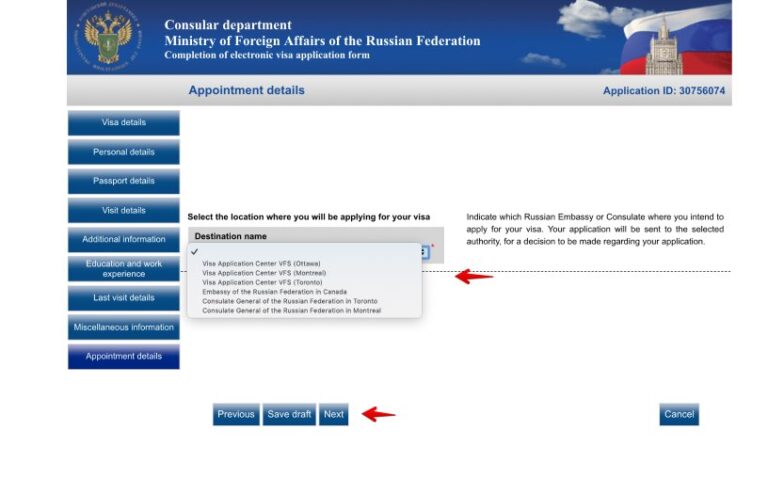Click the Russian coat of arms emblem
768x495 pixels.
108,38
